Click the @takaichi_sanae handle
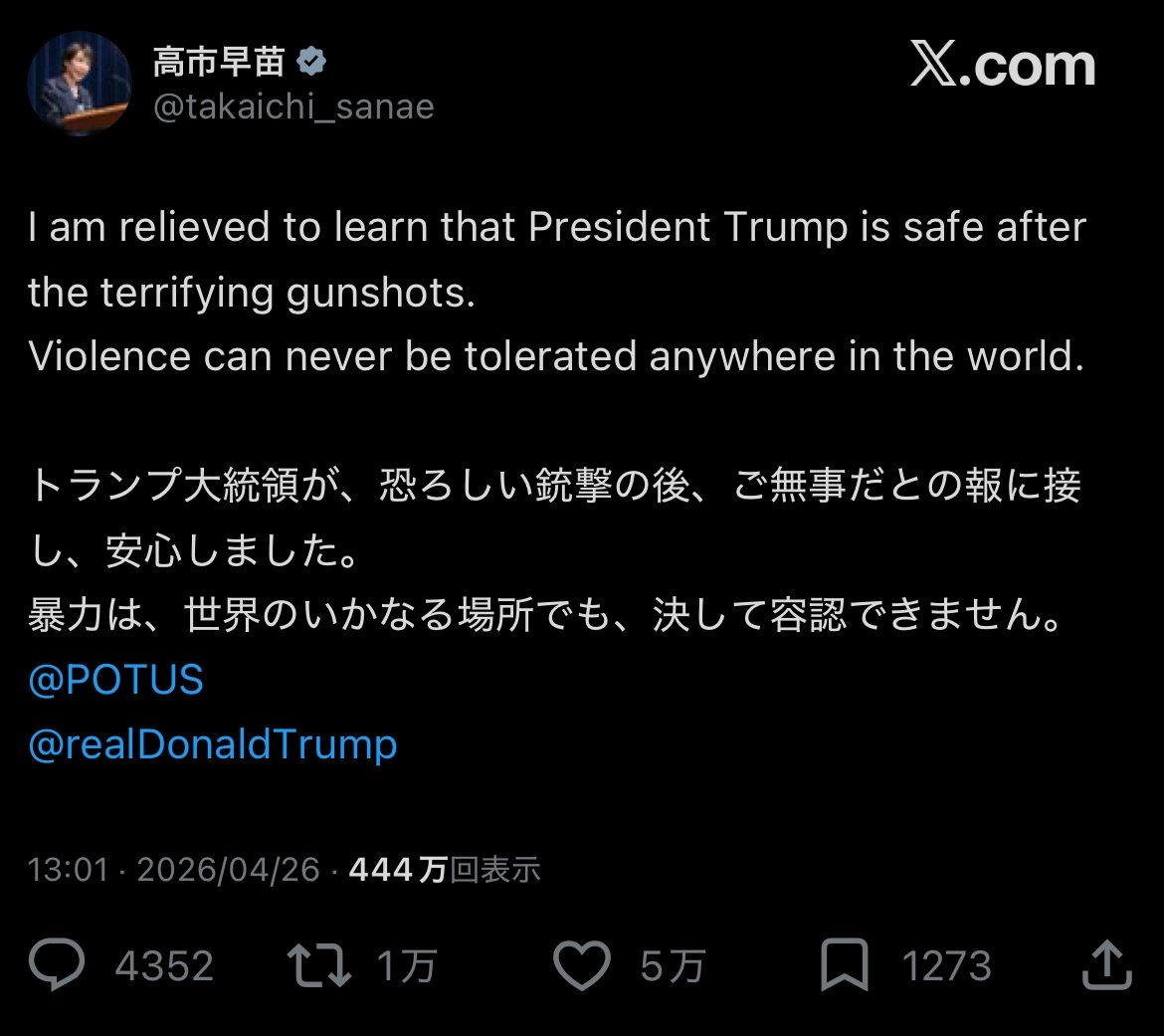1164x1036 pixels. [x=293, y=106]
